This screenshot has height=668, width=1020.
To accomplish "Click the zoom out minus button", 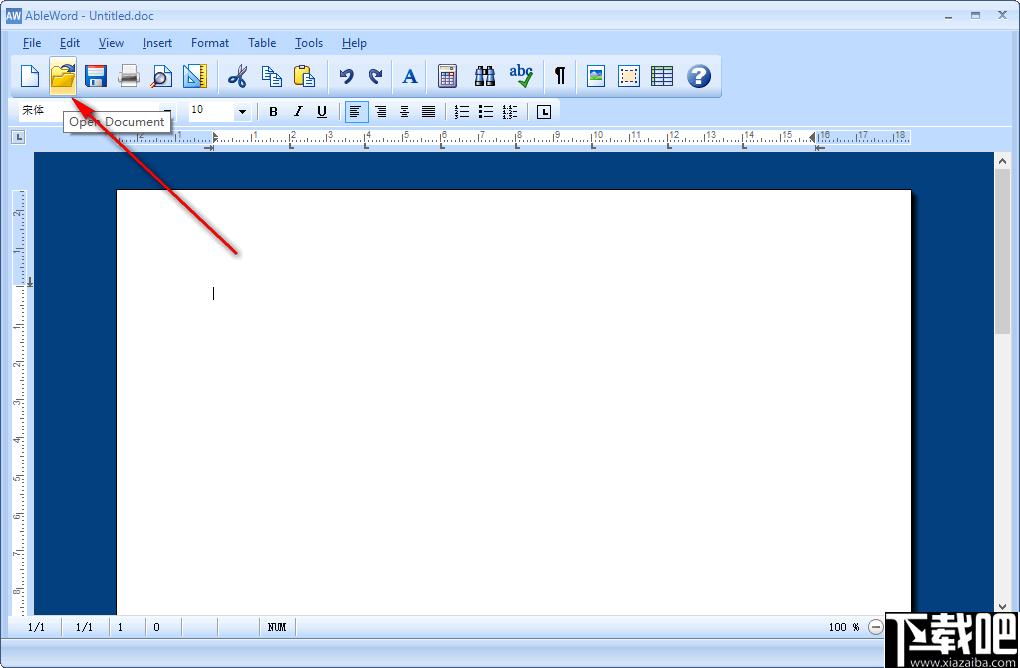I will (876, 627).
